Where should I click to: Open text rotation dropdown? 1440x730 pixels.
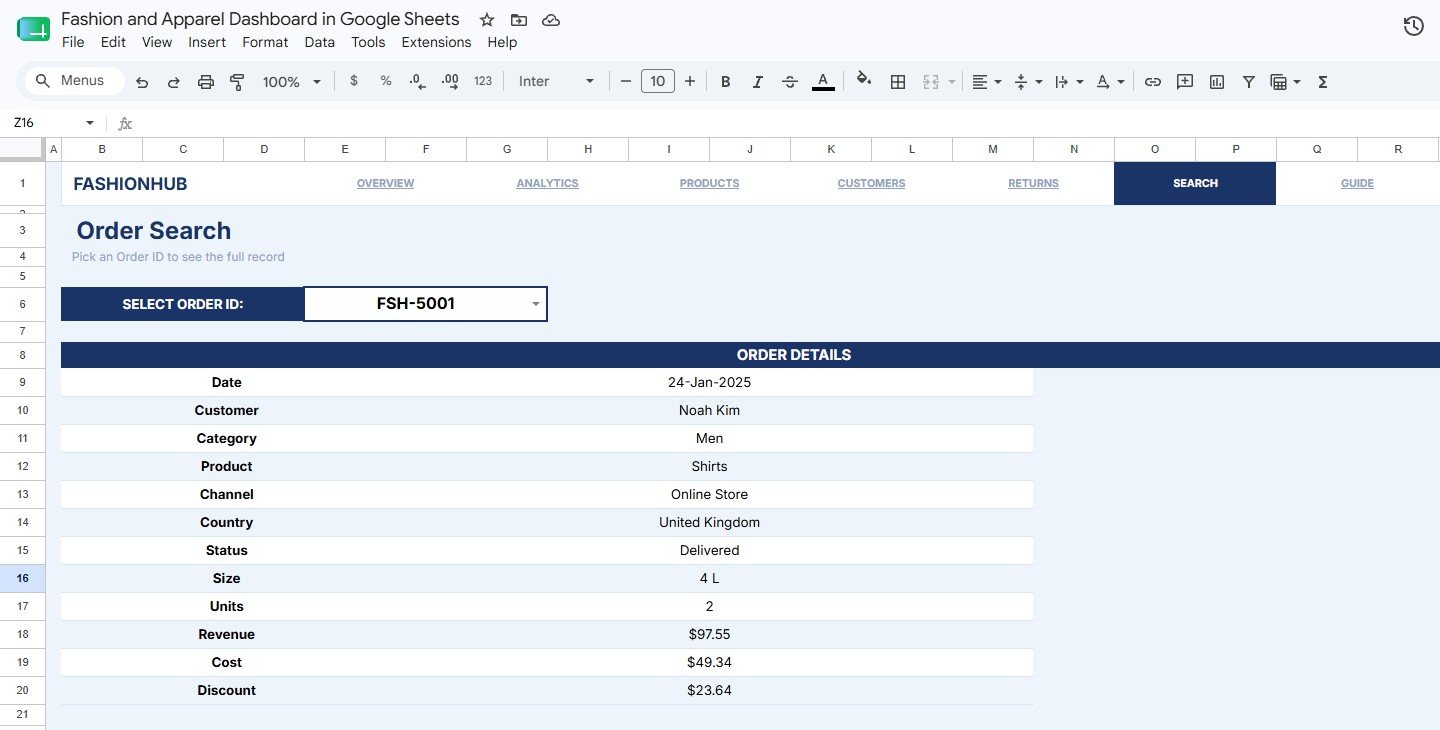1110,82
